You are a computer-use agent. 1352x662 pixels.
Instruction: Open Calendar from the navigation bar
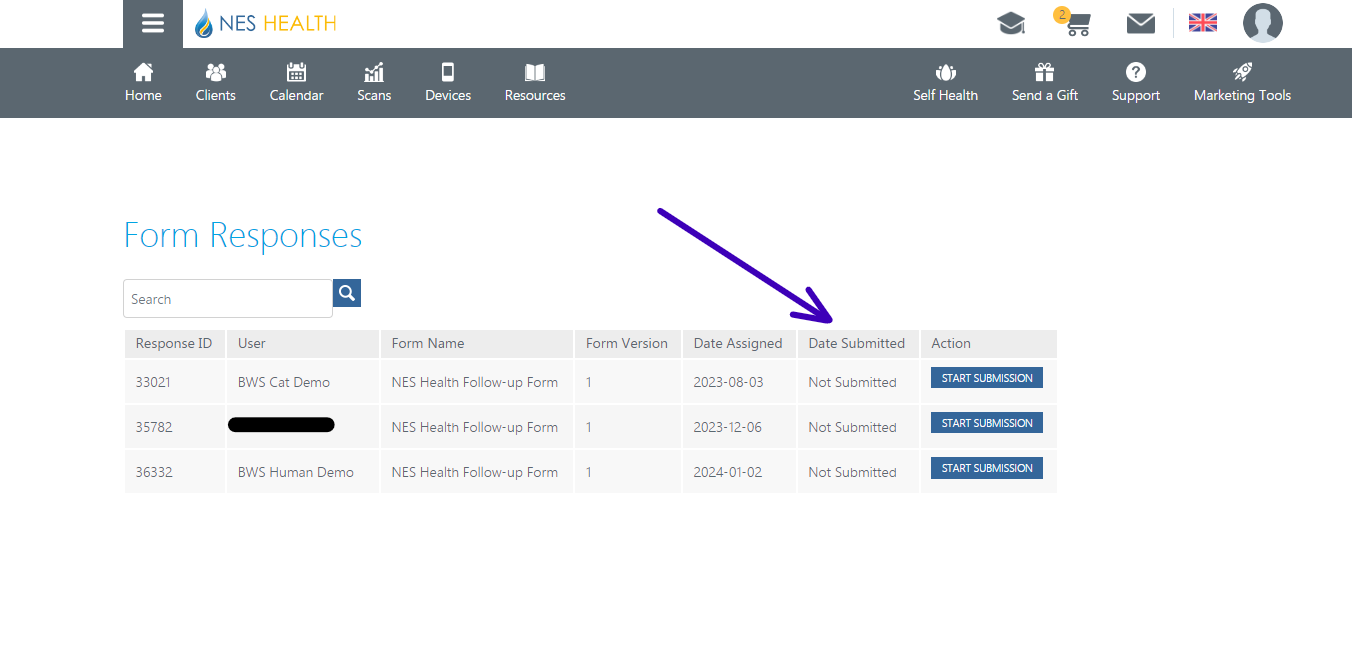(296, 82)
